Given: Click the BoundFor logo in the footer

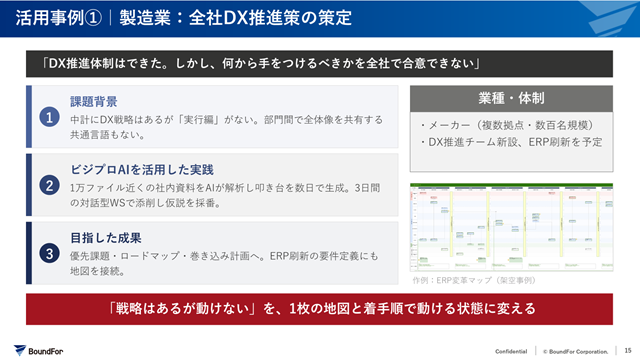Looking at the screenshot, I should click(38, 351).
